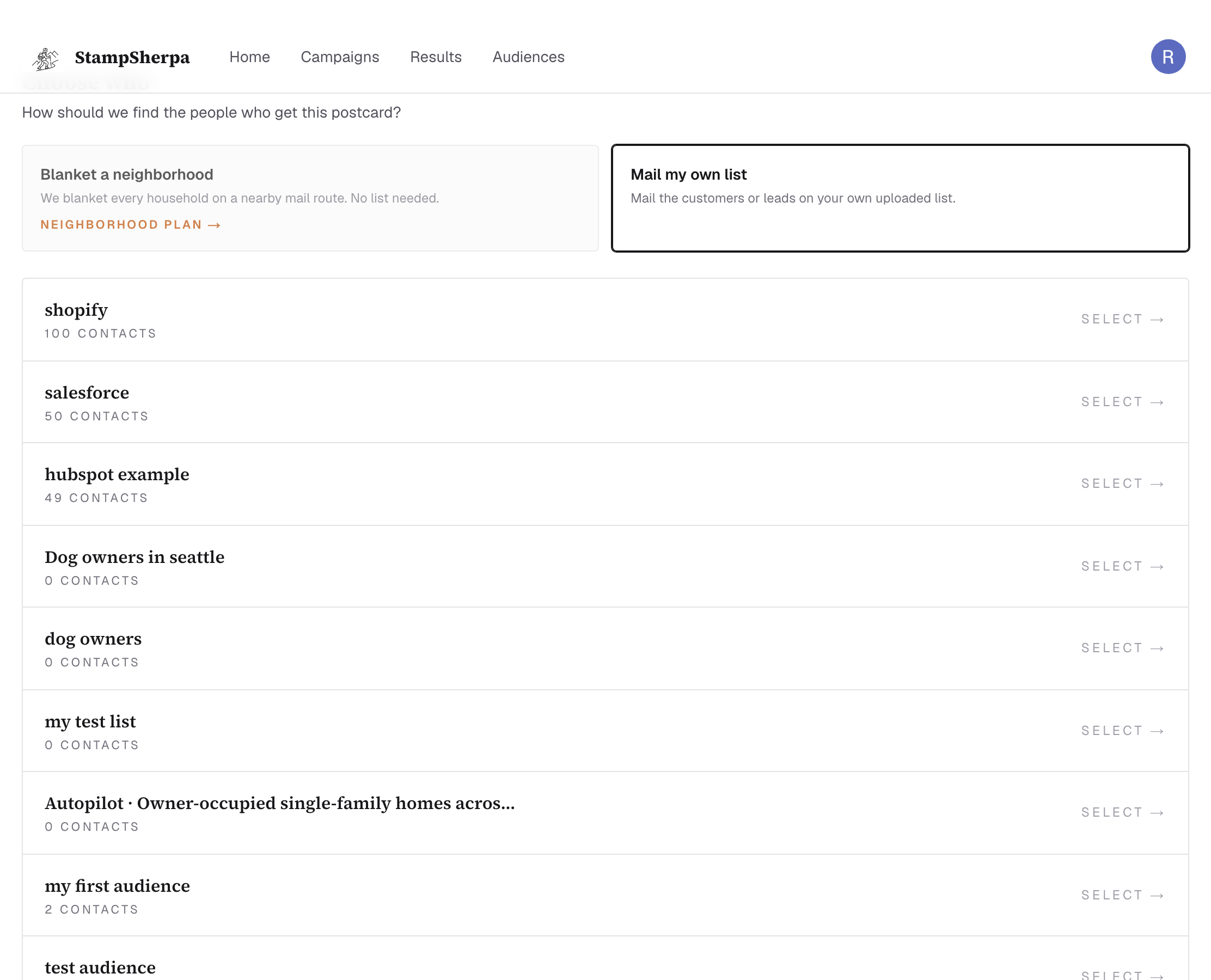Go to the Home nav item
This screenshot has width=1211, height=980.
point(249,57)
